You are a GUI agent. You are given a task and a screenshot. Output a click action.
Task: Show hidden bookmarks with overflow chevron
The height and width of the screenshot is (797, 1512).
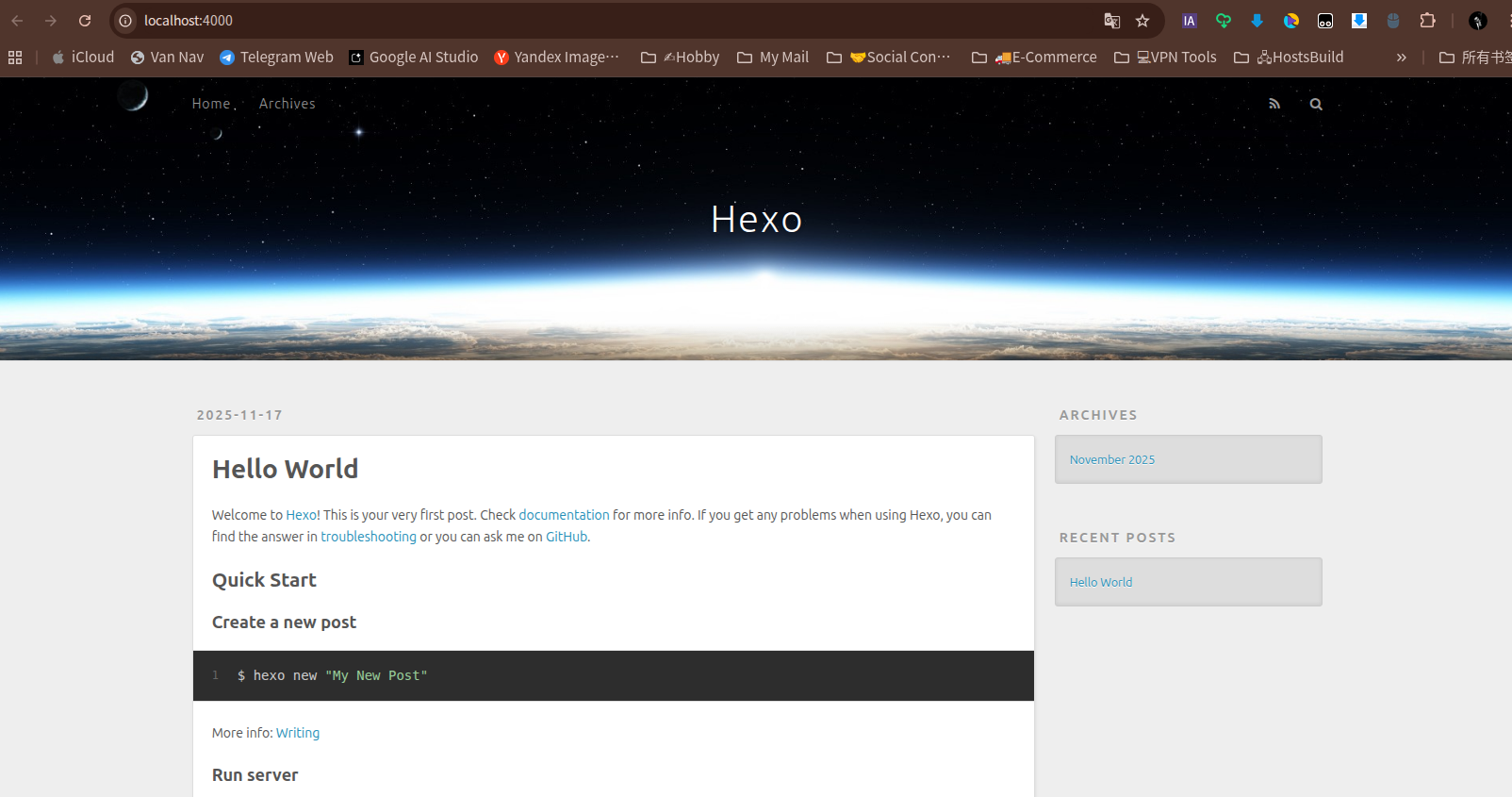point(1401,58)
